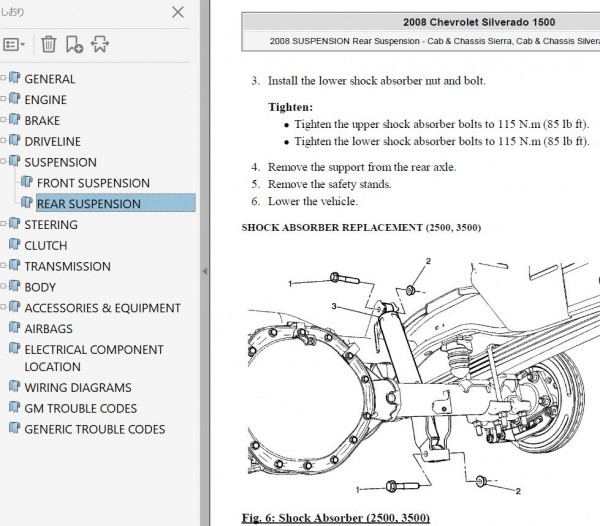Viewport: 600px width, 526px height.
Task: Open the ENGINE bookmark
Action: point(46,100)
